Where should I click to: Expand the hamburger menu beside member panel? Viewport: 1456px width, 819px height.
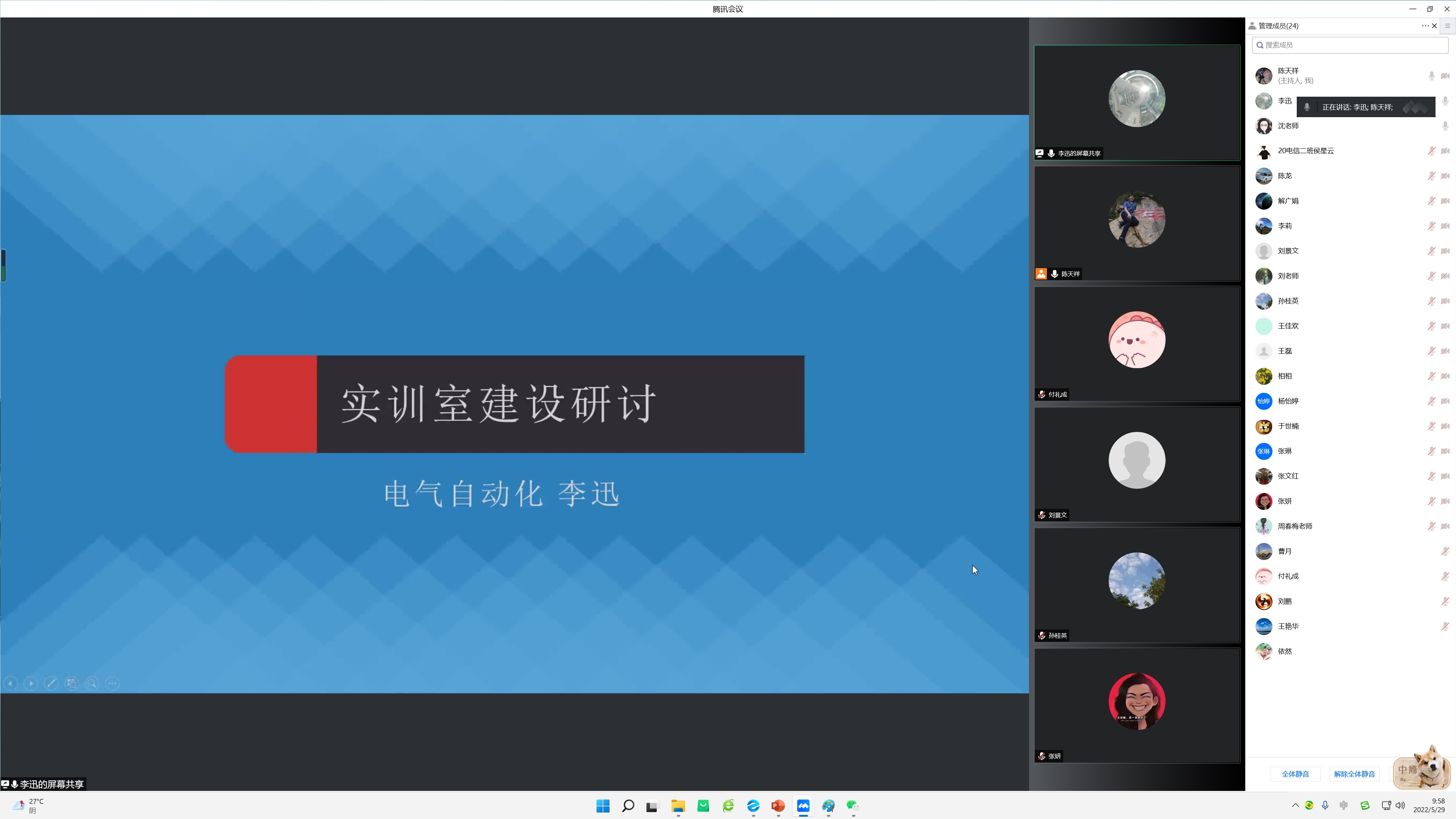point(1448,26)
